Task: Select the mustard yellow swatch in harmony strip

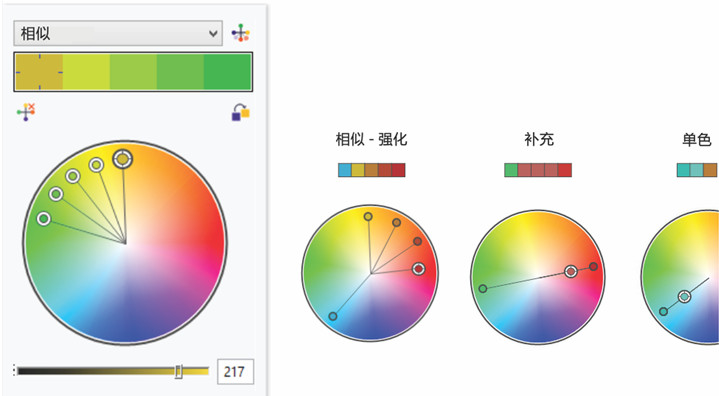Action: tap(39, 72)
